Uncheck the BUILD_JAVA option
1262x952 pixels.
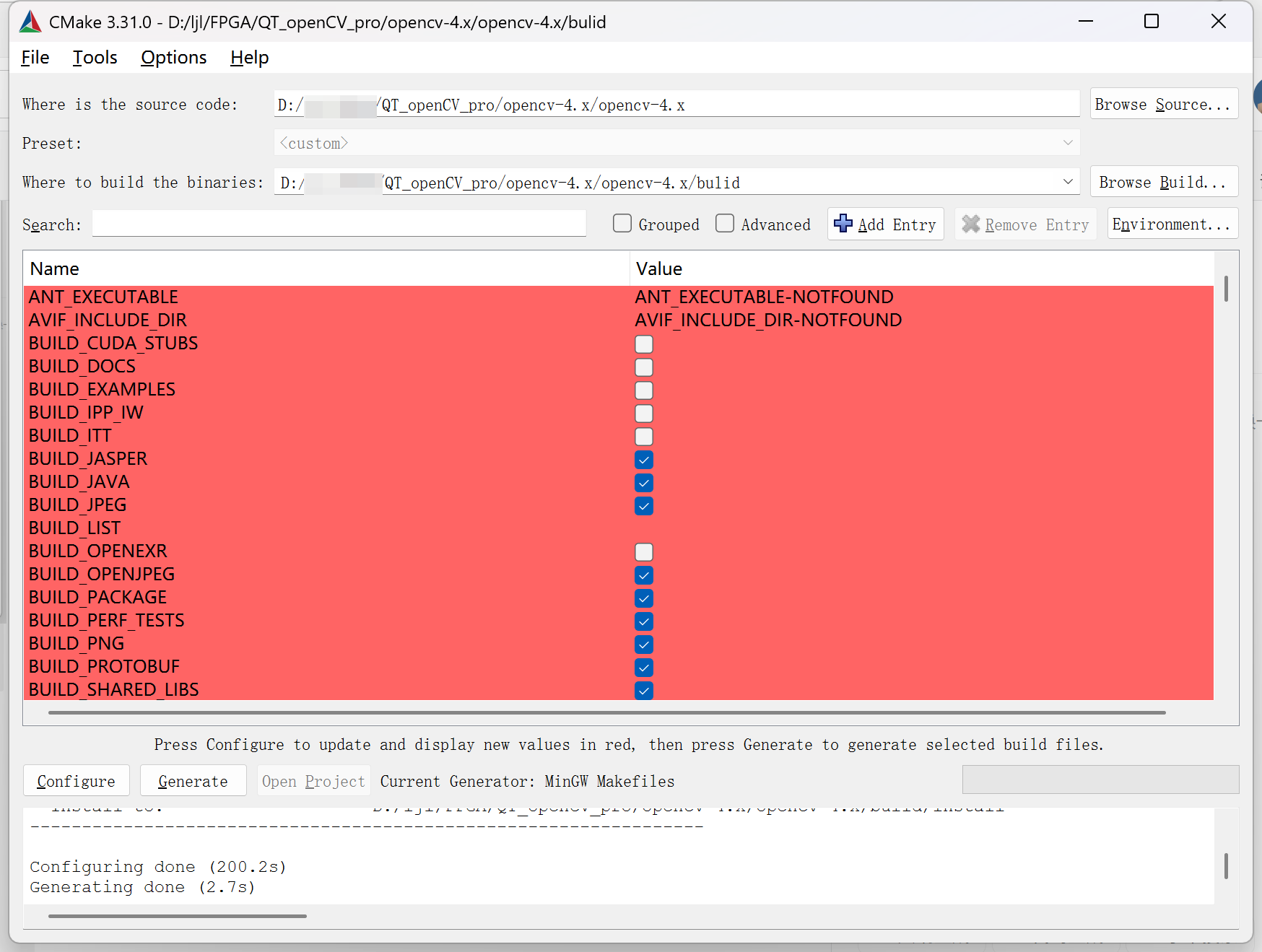[644, 483]
